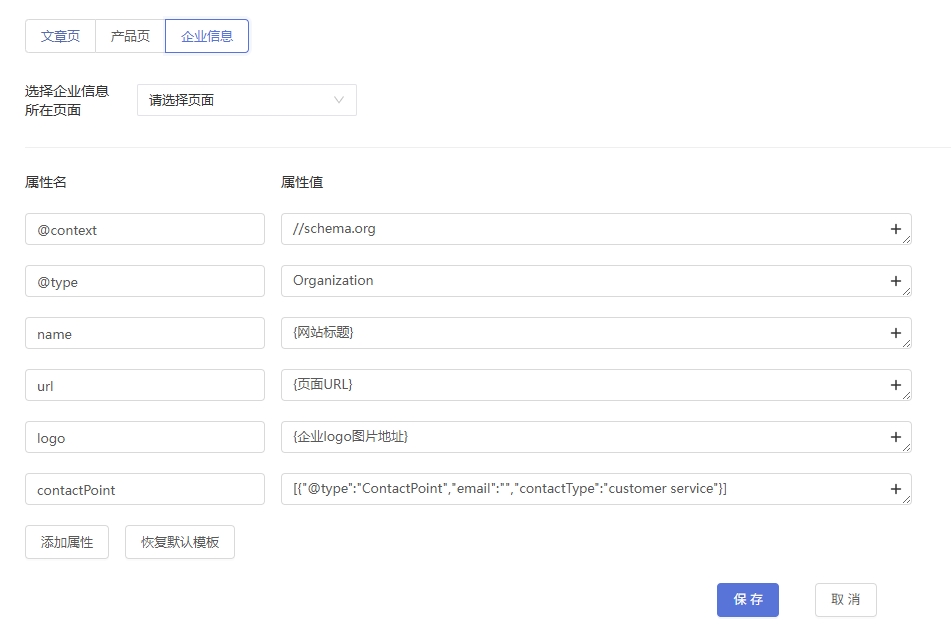Focus the @type attribute name field

pos(145,281)
